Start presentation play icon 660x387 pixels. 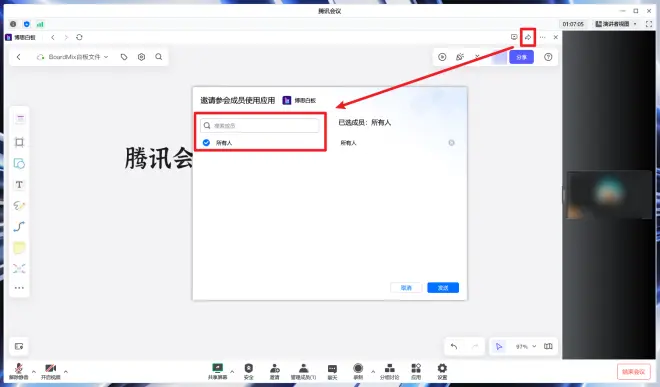tap(442, 57)
